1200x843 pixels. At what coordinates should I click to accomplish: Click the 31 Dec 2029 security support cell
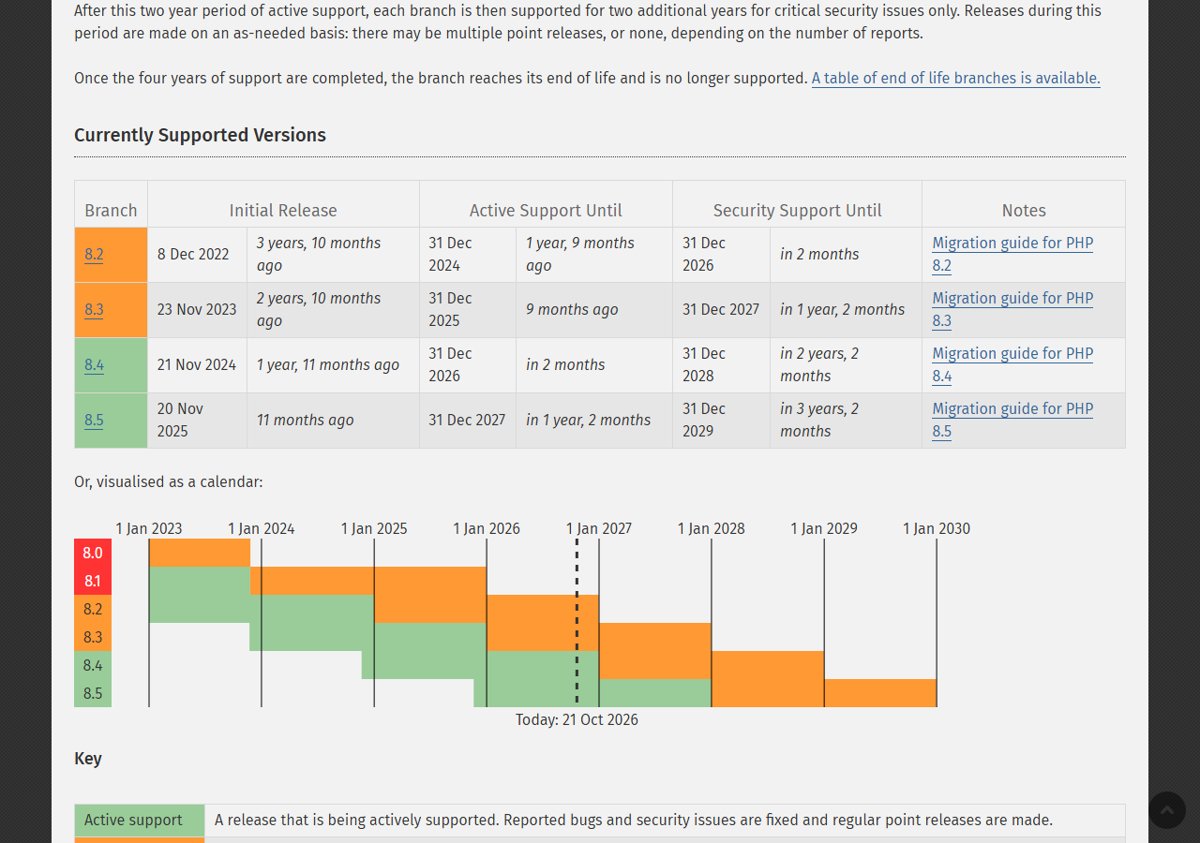click(721, 420)
